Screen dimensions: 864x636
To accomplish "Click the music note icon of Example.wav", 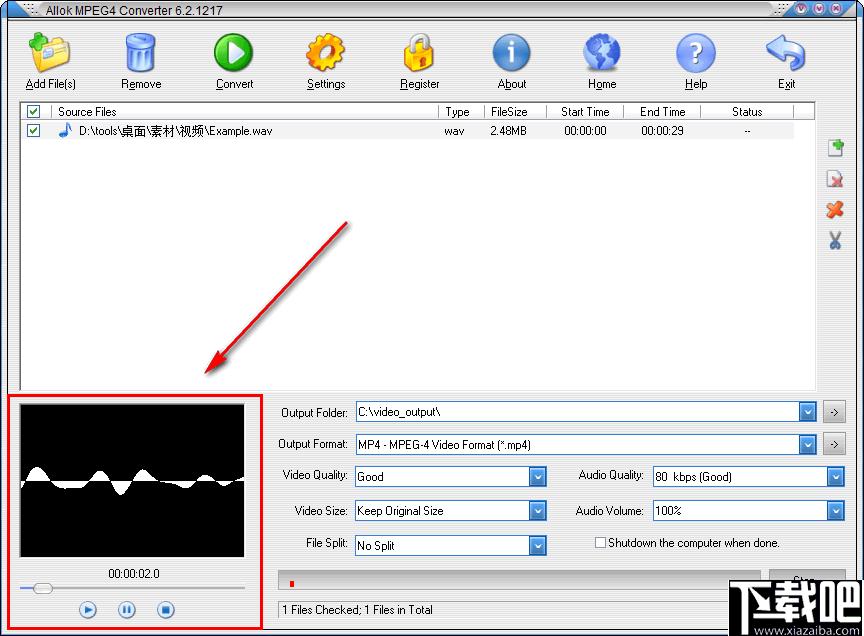I will point(65,131).
